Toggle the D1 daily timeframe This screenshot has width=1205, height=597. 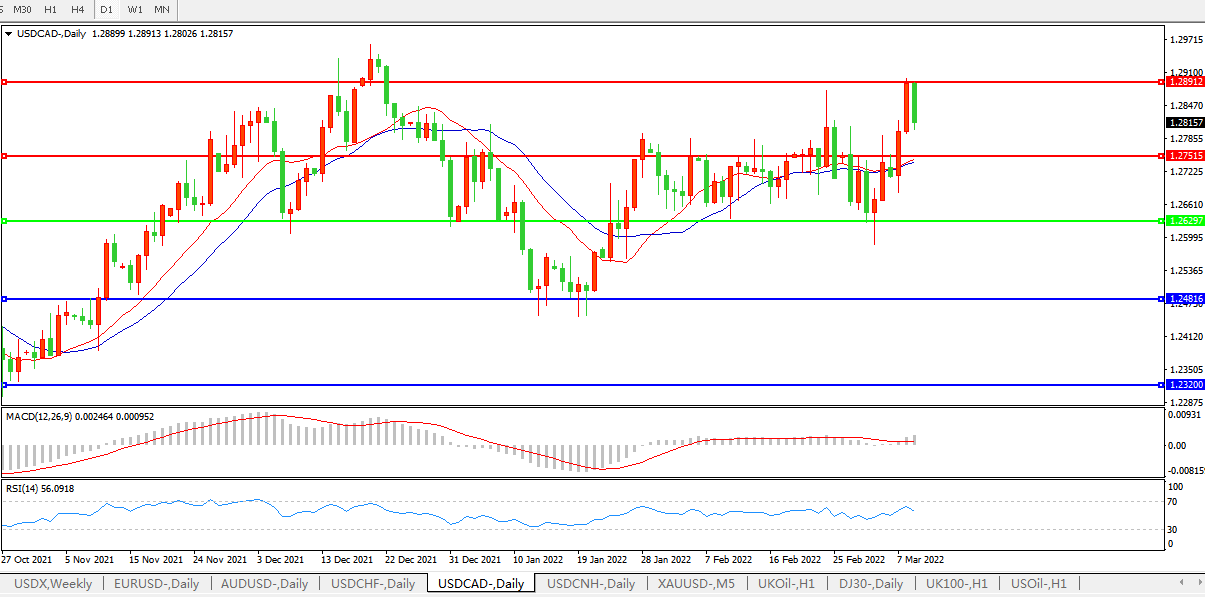pos(106,9)
